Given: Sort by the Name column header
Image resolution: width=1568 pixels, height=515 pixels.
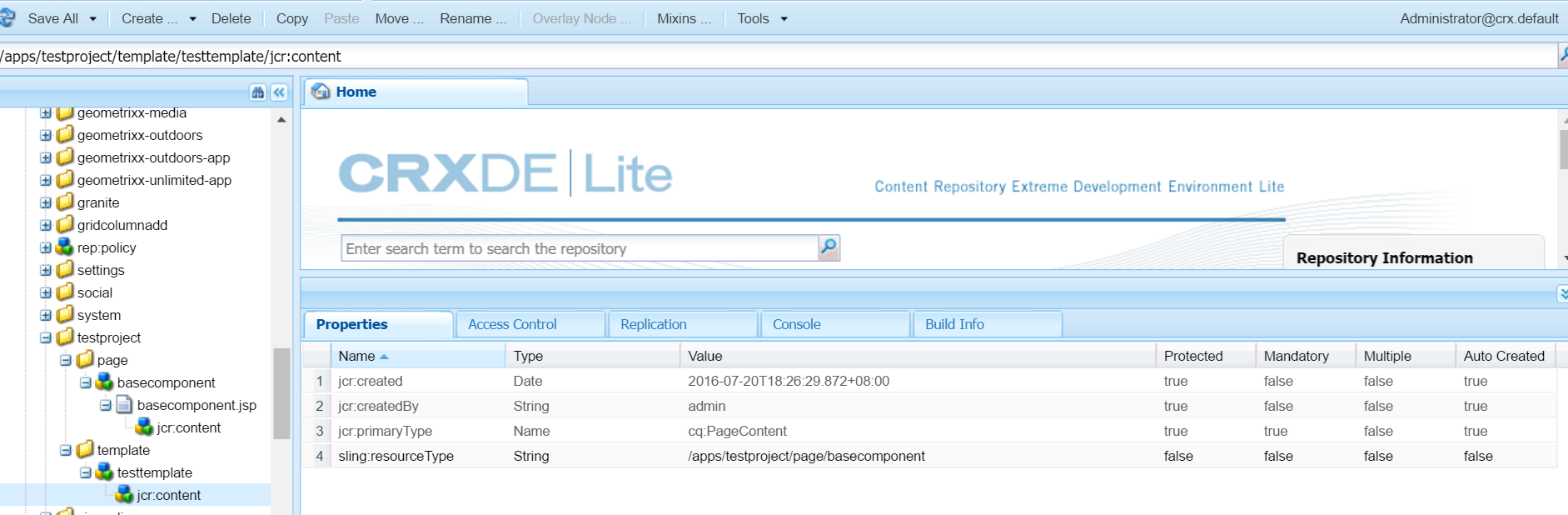Looking at the screenshot, I should (x=418, y=356).
